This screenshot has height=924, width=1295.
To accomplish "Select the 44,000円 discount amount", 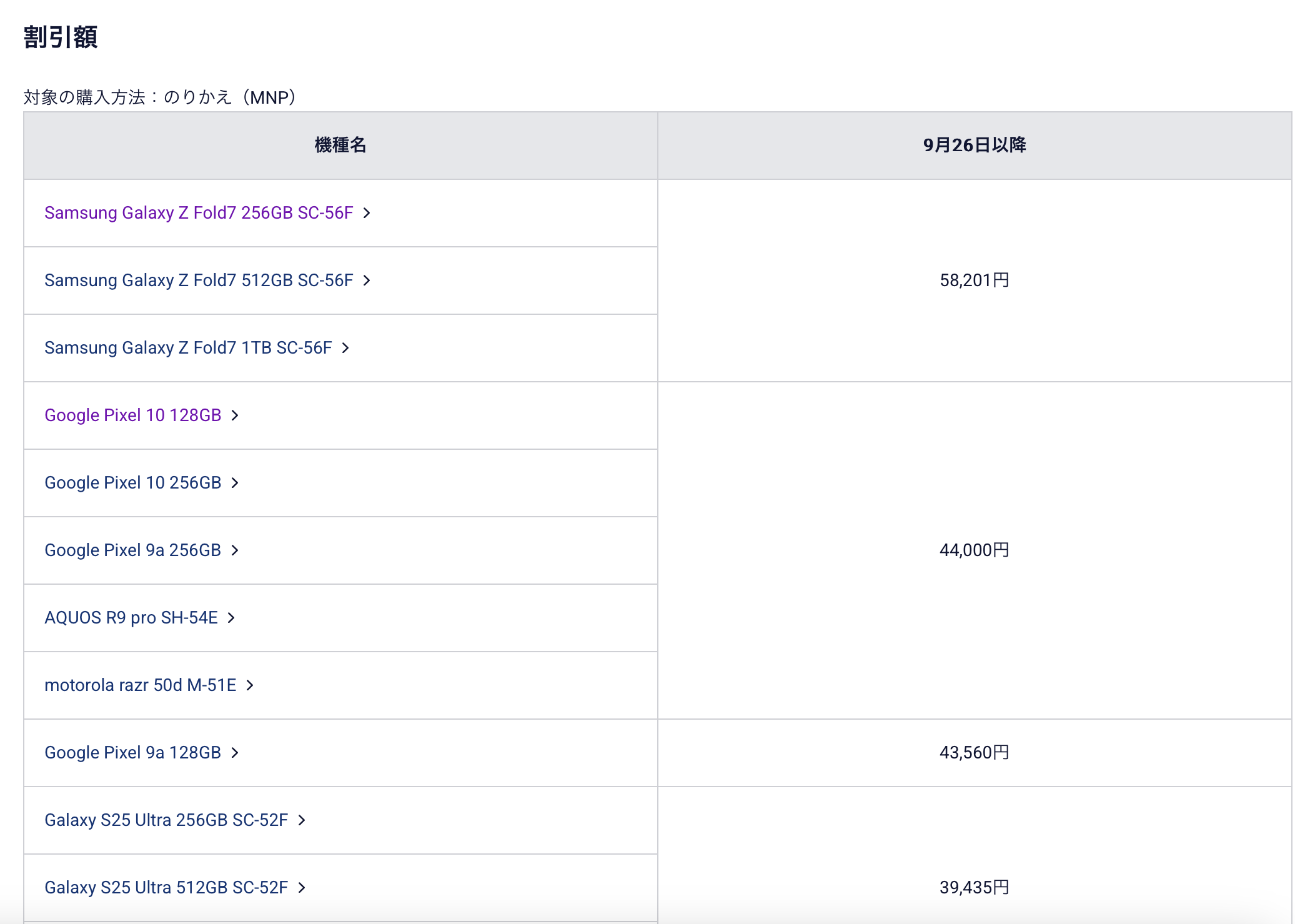I will pyautogui.click(x=975, y=550).
